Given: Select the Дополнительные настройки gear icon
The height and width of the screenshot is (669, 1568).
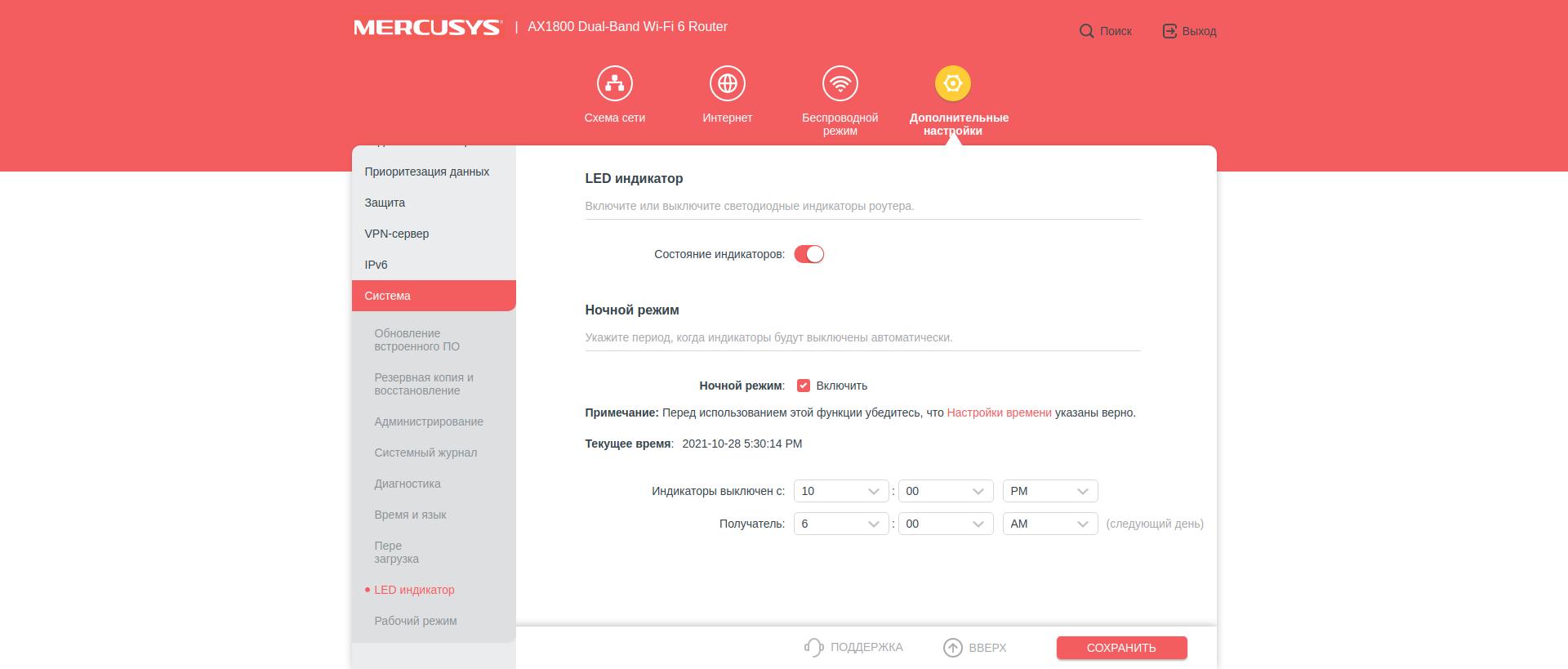Looking at the screenshot, I should [x=952, y=83].
